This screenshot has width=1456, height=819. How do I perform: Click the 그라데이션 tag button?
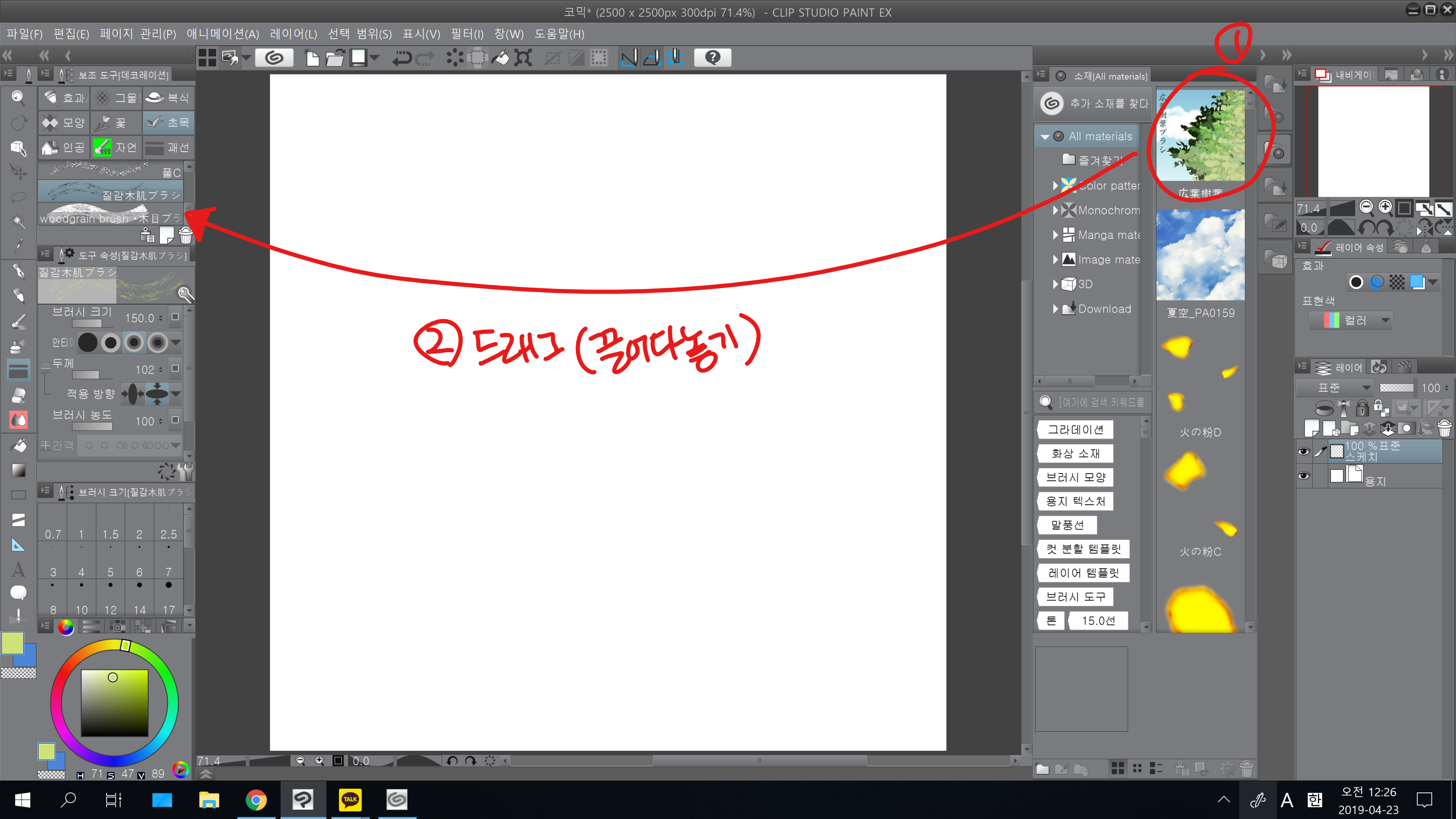pyautogui.click(x=1075, y=430)
